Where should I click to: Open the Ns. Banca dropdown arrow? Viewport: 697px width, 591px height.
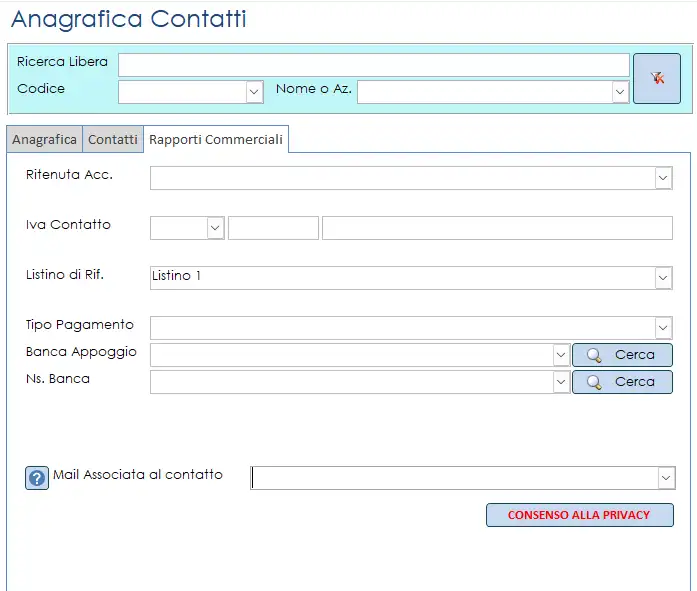[561, 382]
